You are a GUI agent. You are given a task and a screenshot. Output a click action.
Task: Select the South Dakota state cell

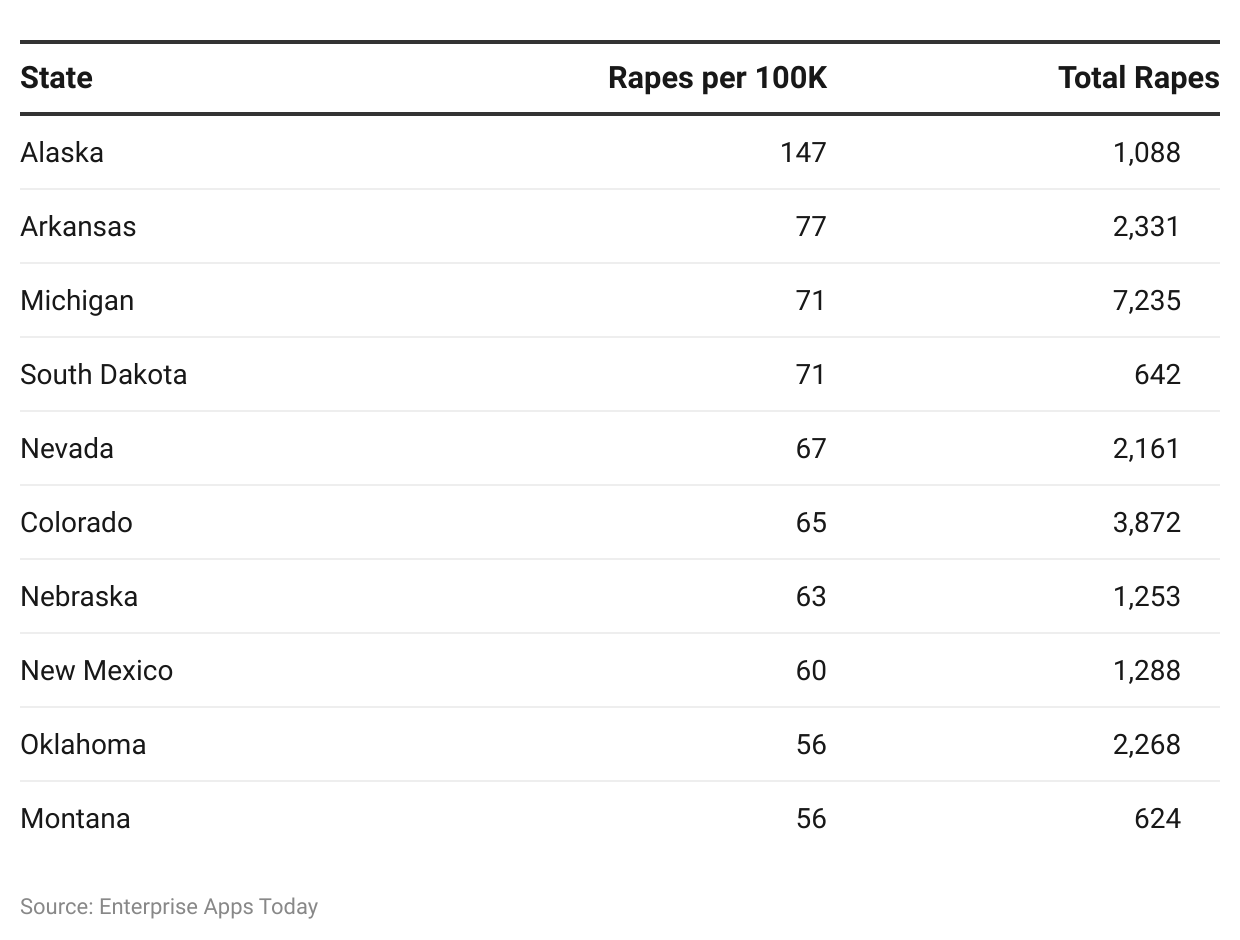coord(104,374)
